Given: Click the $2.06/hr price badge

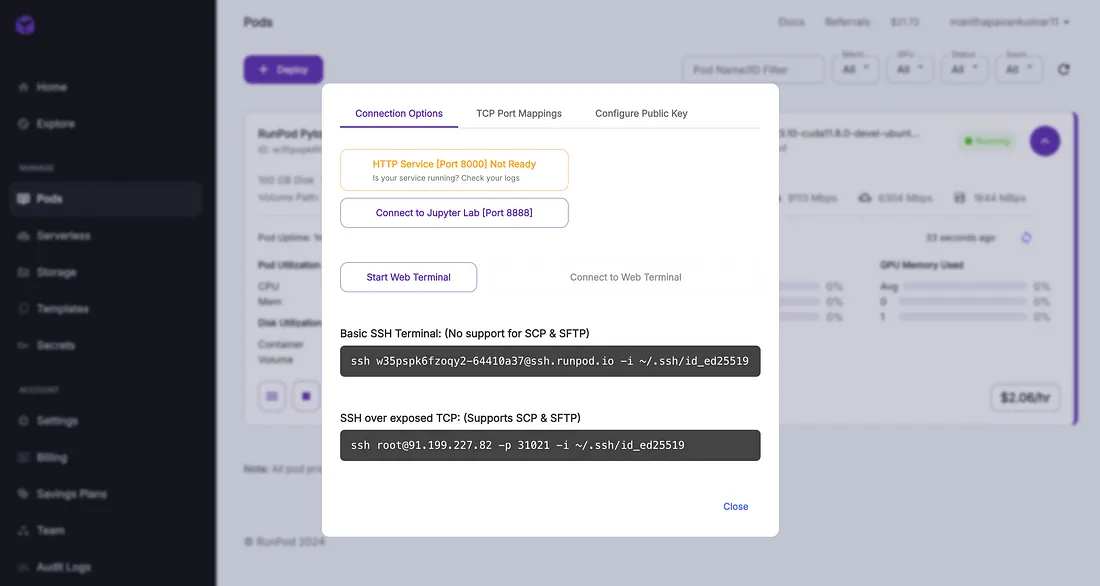Looking at the screenshot, I should pyautogui.click(x=1025, y=398).
